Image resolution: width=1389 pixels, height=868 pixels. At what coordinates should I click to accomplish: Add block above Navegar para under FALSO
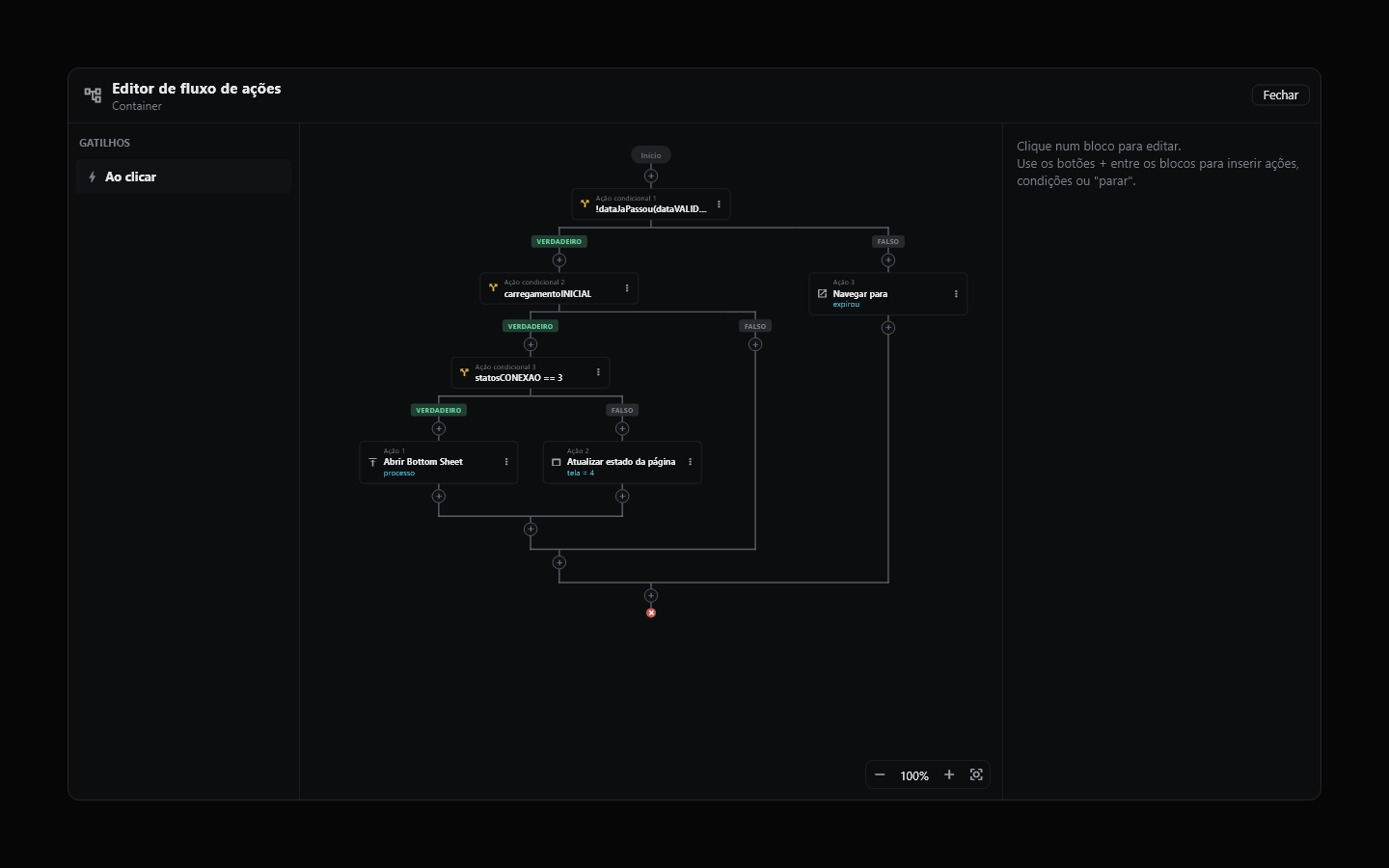point(888,260)
